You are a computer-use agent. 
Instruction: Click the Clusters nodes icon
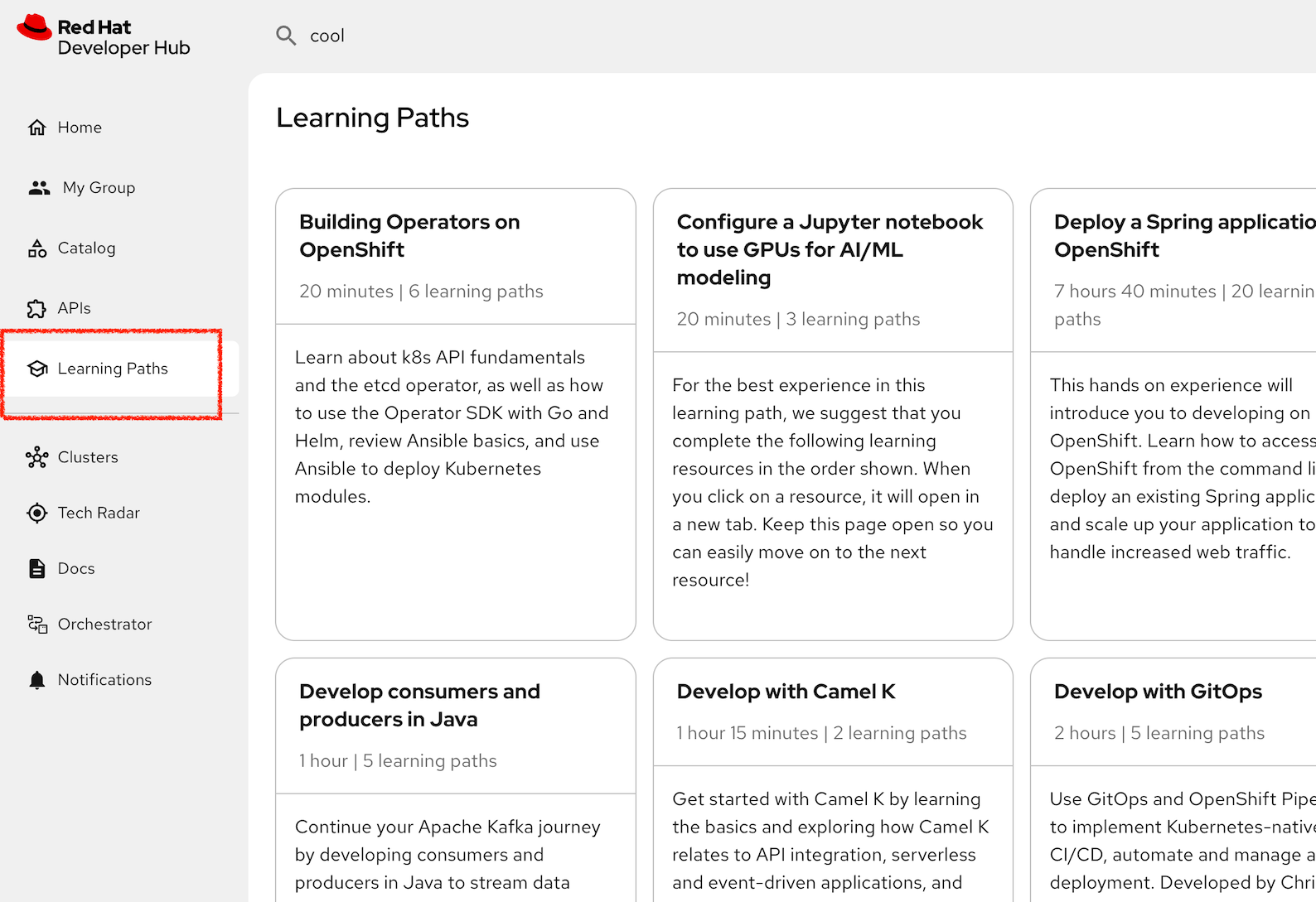pos(37,457)
